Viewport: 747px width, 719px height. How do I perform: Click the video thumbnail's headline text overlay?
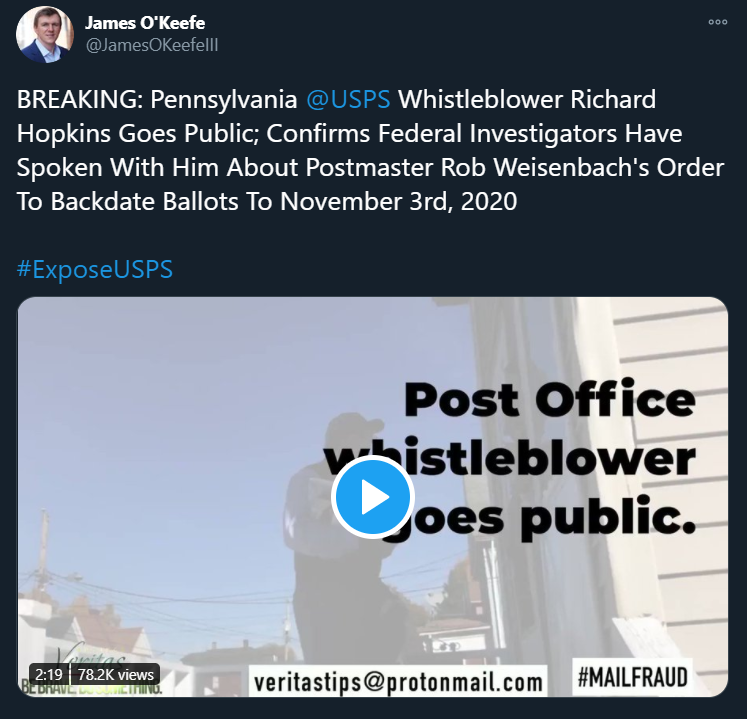click(510, 459)
